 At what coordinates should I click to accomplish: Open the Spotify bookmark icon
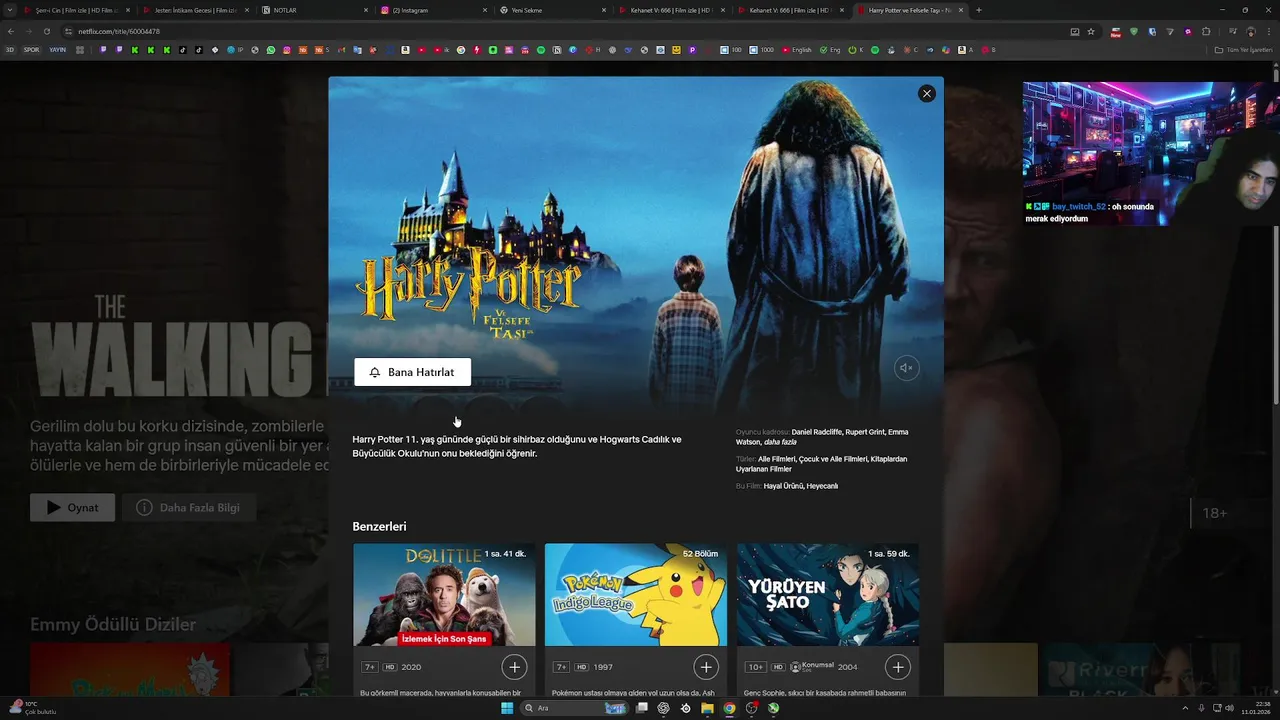pyautogui.click(x=541, y=49)
